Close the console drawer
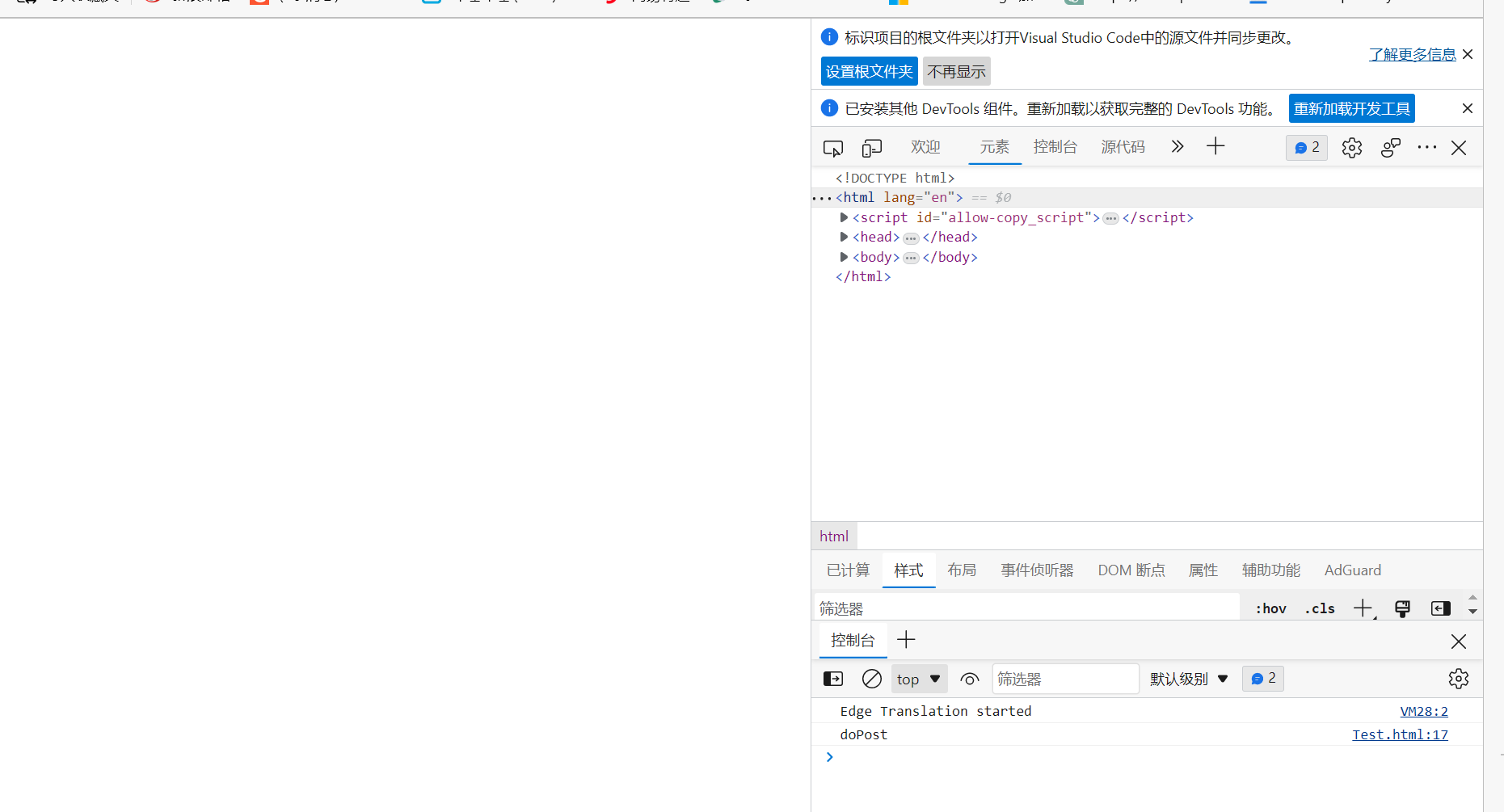 (x=1459, y=642)
